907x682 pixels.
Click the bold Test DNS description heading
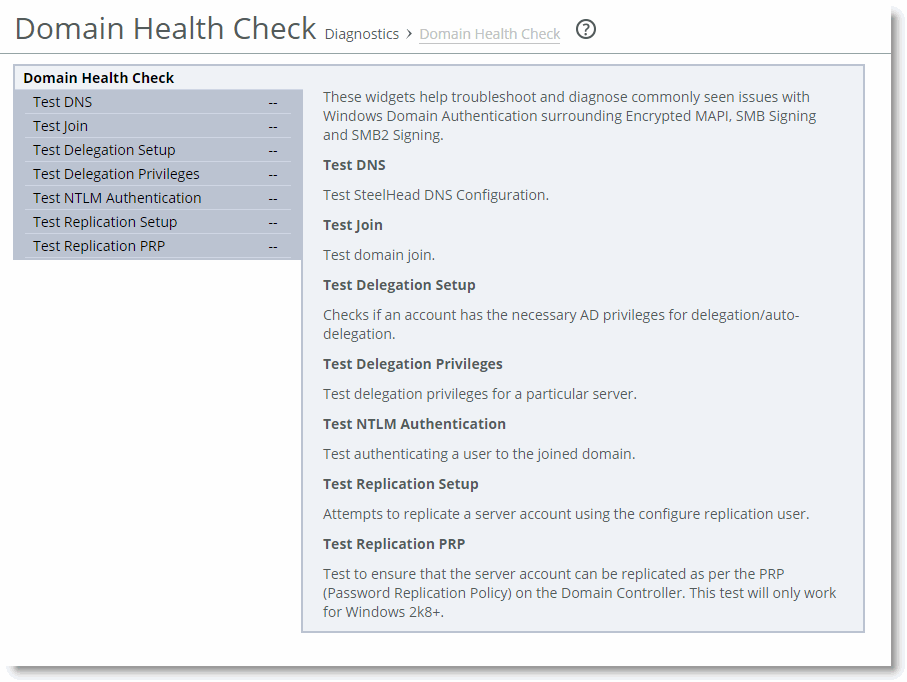point(354,165)
